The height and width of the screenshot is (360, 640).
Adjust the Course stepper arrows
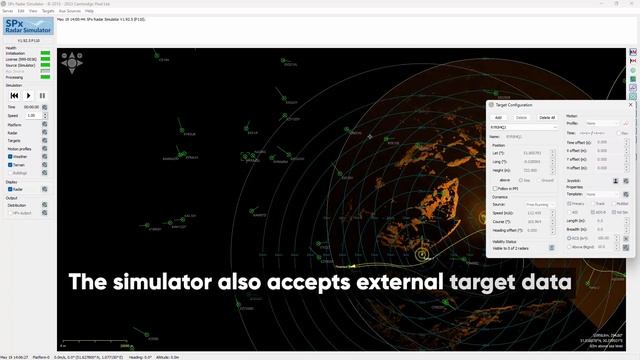tap(553, 222)
